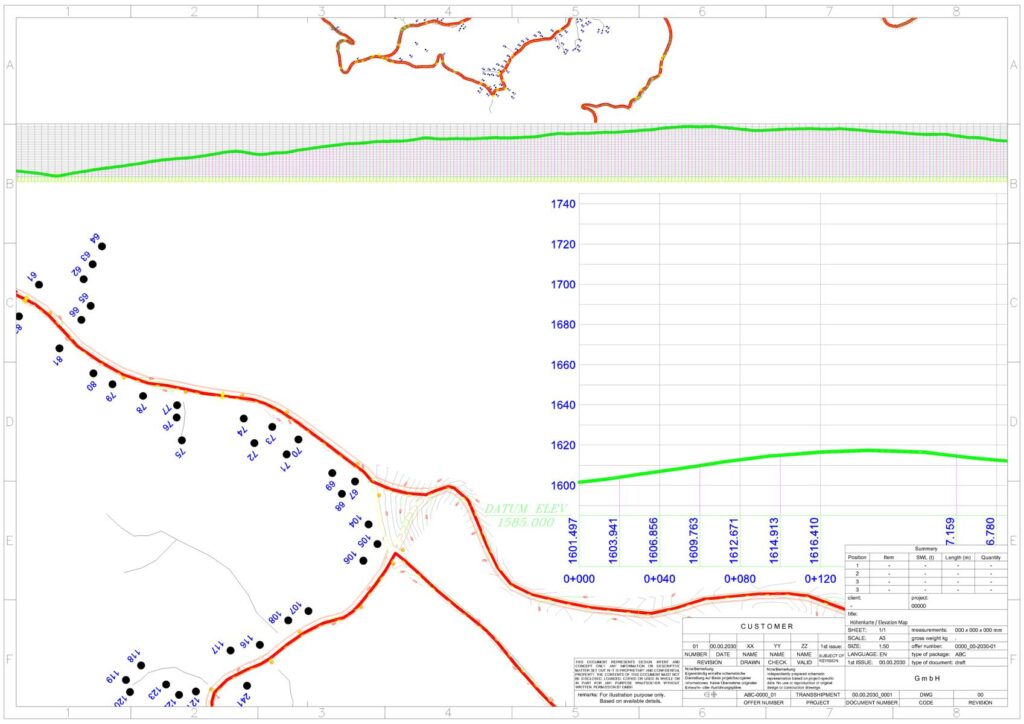Select station label 0+040
This screenshot has height=724, width=1024.
660,579
